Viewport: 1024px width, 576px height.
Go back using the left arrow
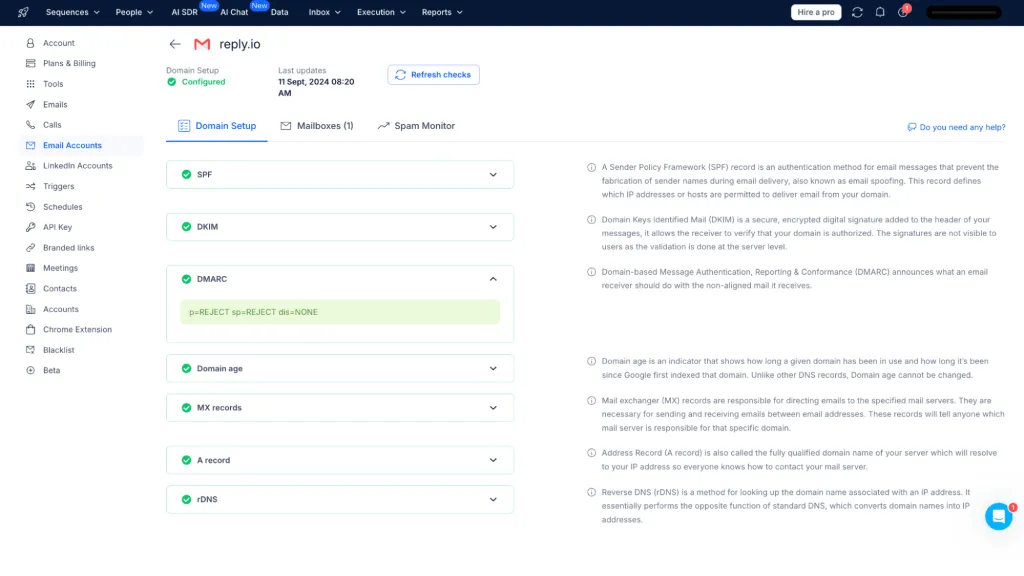click(x=174, y=44)
